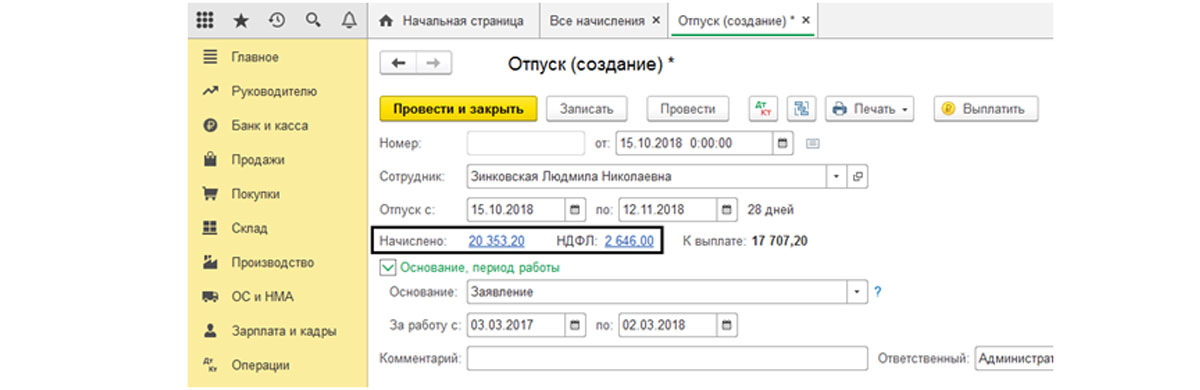Image resolution: width=1200 pixels, height=390 pixels.
Task: Click the Провести button
Action: tap(687, 108)
